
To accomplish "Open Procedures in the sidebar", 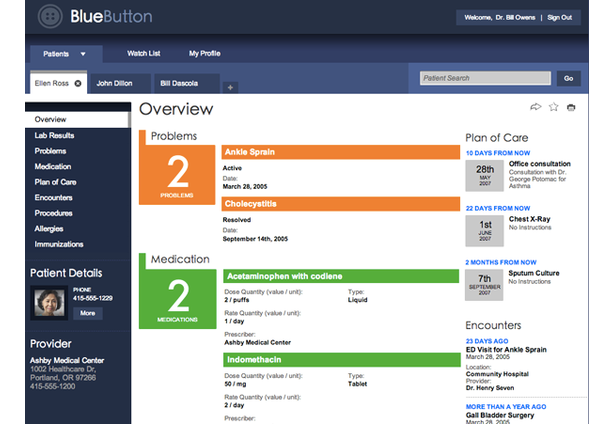I will click(53, 213).
